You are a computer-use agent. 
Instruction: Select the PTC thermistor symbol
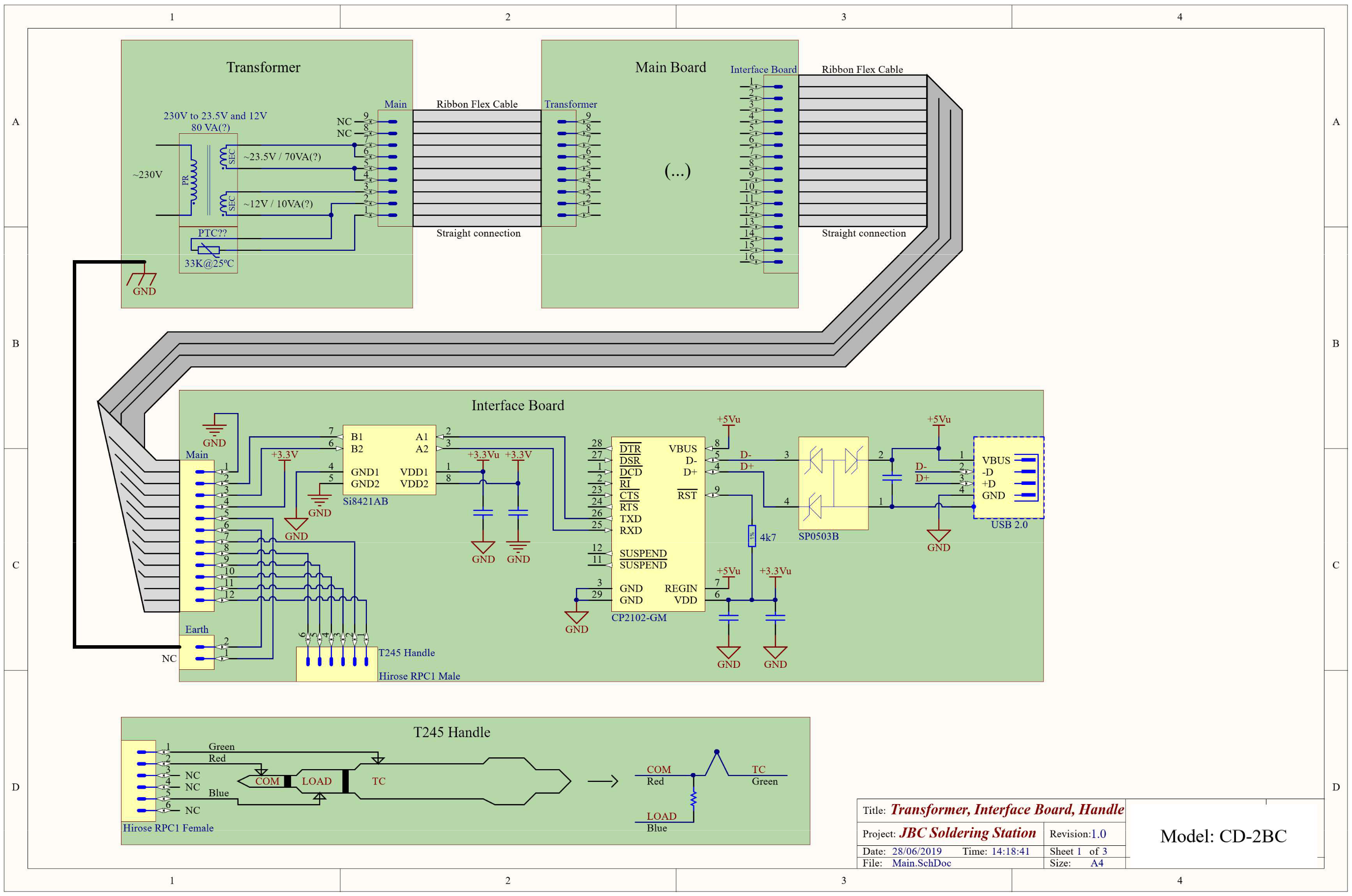pos(208,250)
